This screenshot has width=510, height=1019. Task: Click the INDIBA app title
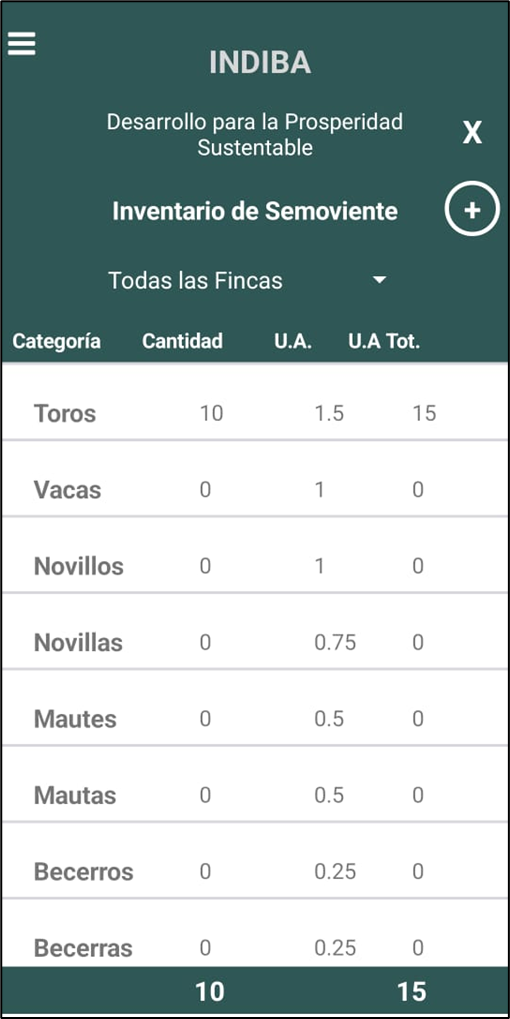260,62
